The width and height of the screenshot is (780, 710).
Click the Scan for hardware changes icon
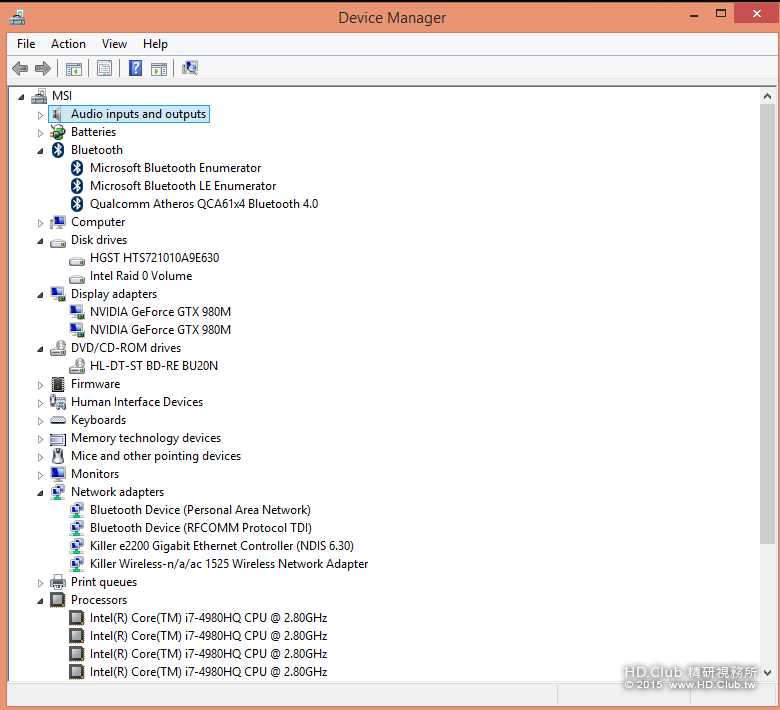(x=190, y=68)
